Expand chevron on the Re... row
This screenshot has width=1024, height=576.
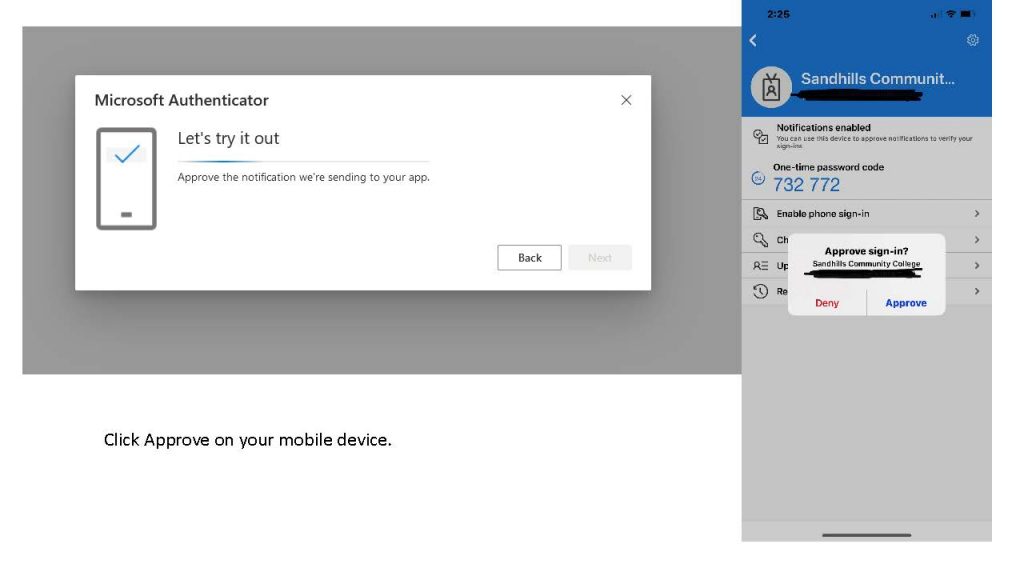977,291
